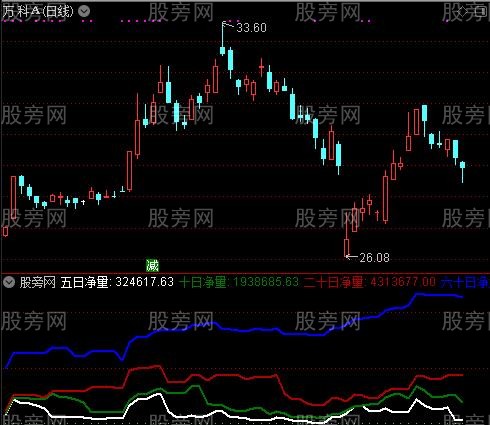Click the green 减 signal marker

[x=152, y=266]
